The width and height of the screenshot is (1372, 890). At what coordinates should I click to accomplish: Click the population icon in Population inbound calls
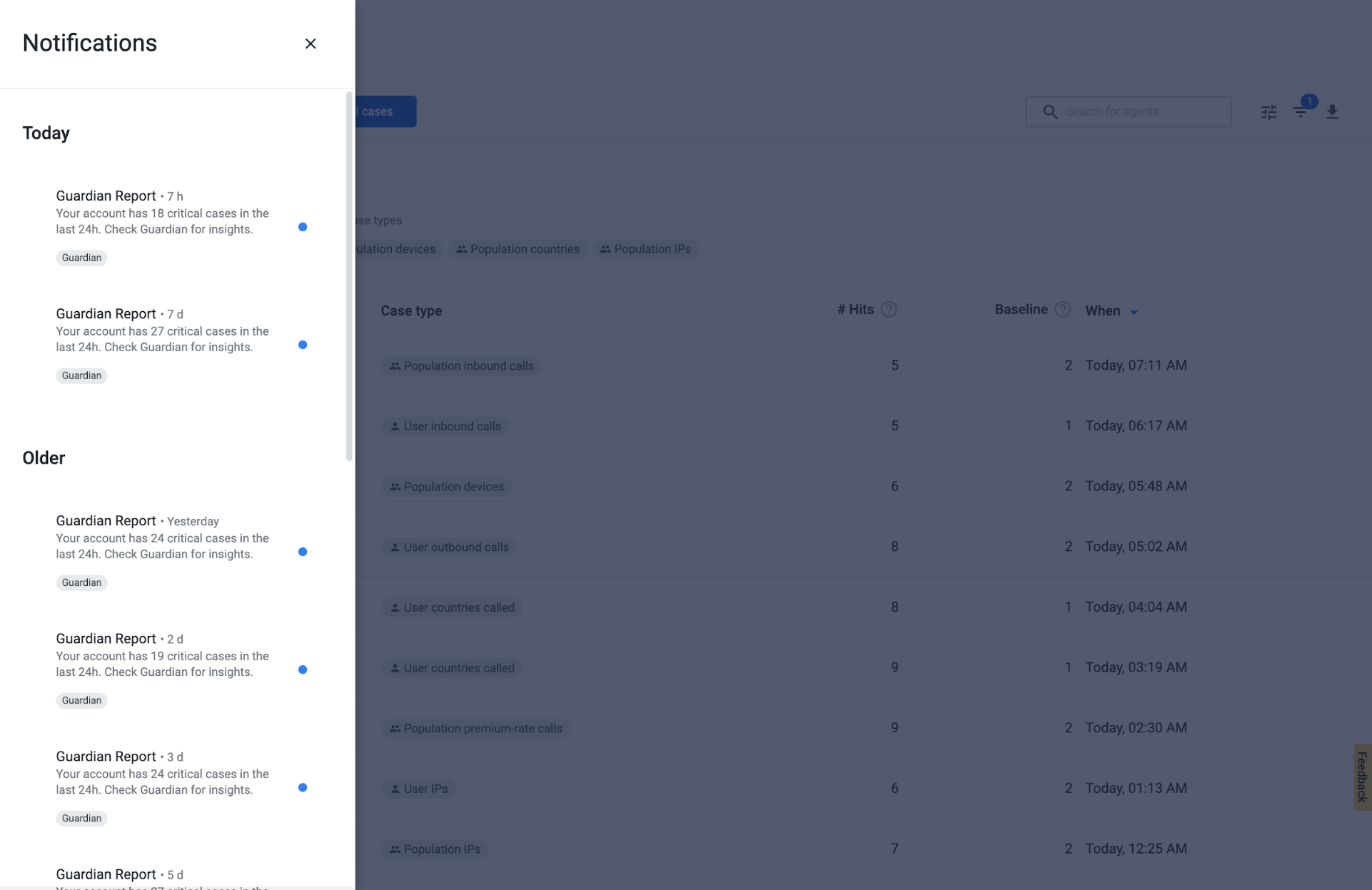click(395, 366)
